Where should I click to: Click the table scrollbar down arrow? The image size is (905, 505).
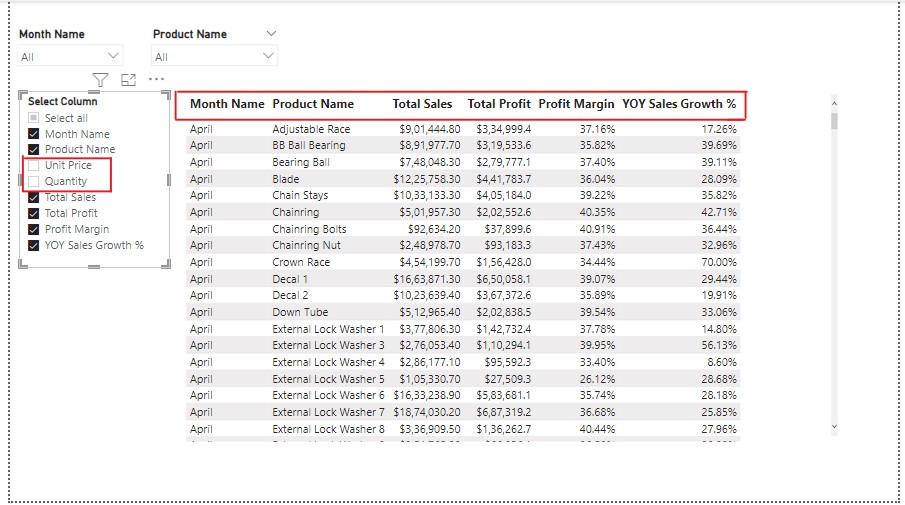[x=834, y=427]
